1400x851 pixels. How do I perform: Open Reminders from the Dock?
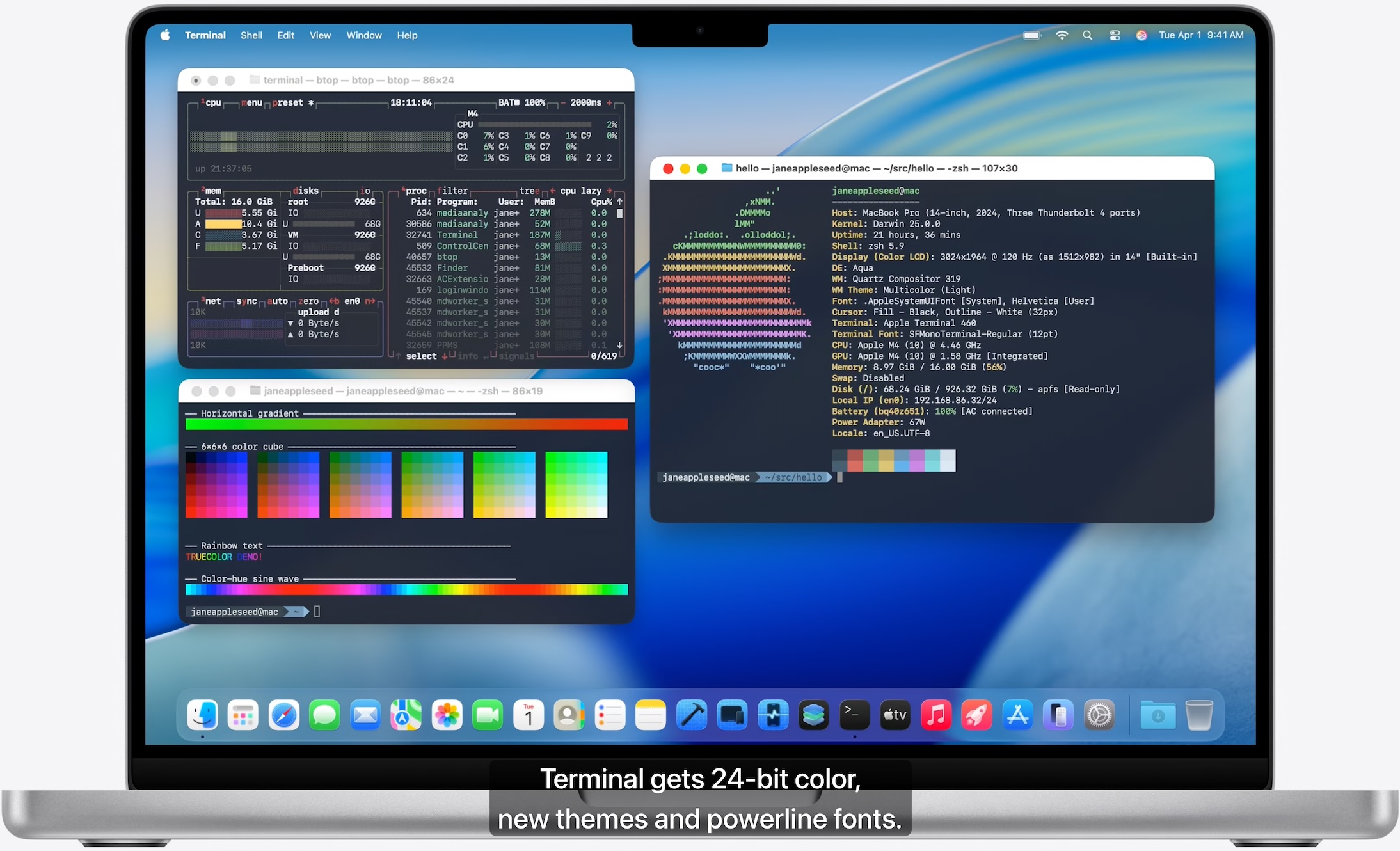point(610,715)
